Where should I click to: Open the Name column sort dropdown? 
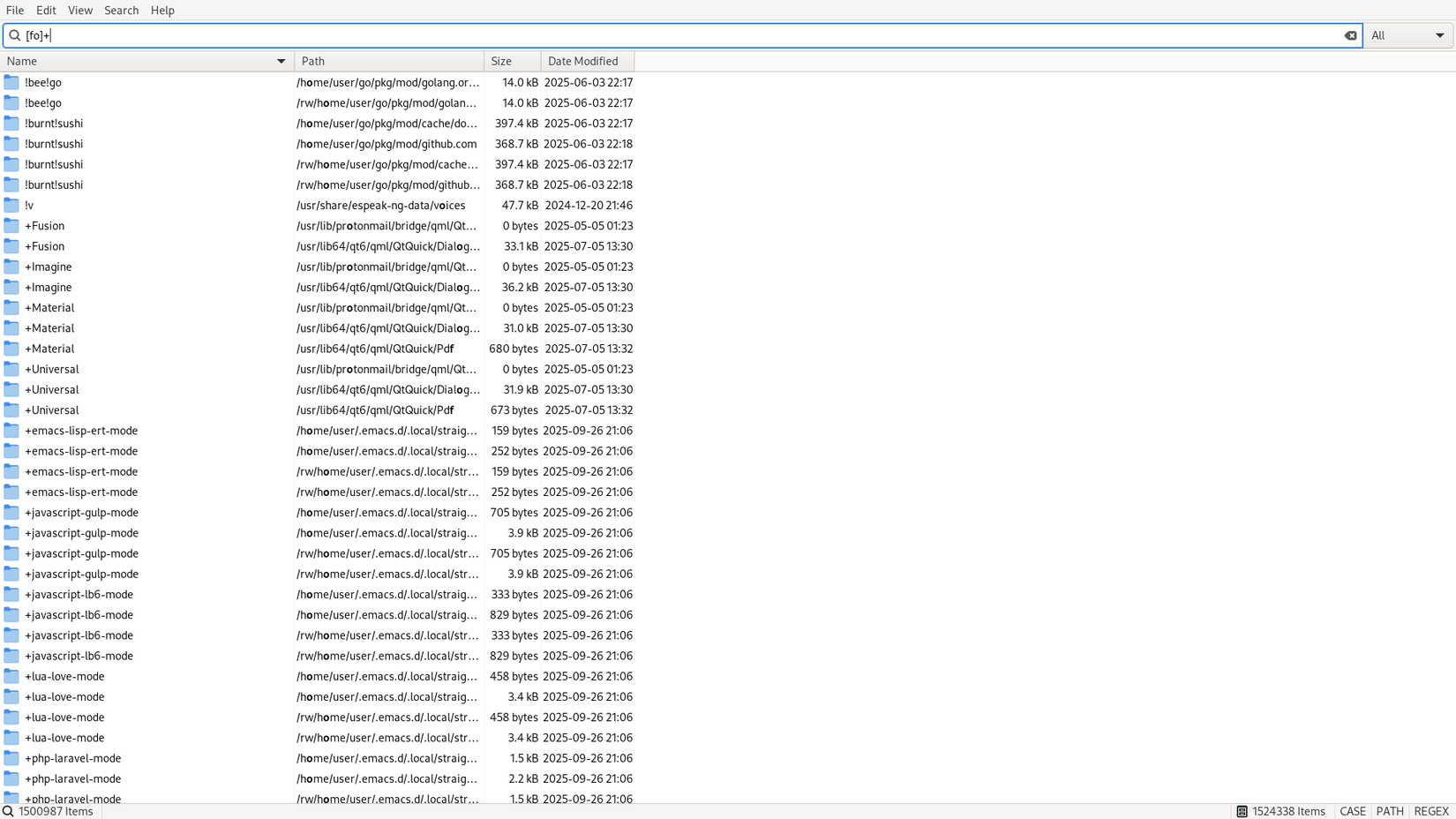point(281,61)
